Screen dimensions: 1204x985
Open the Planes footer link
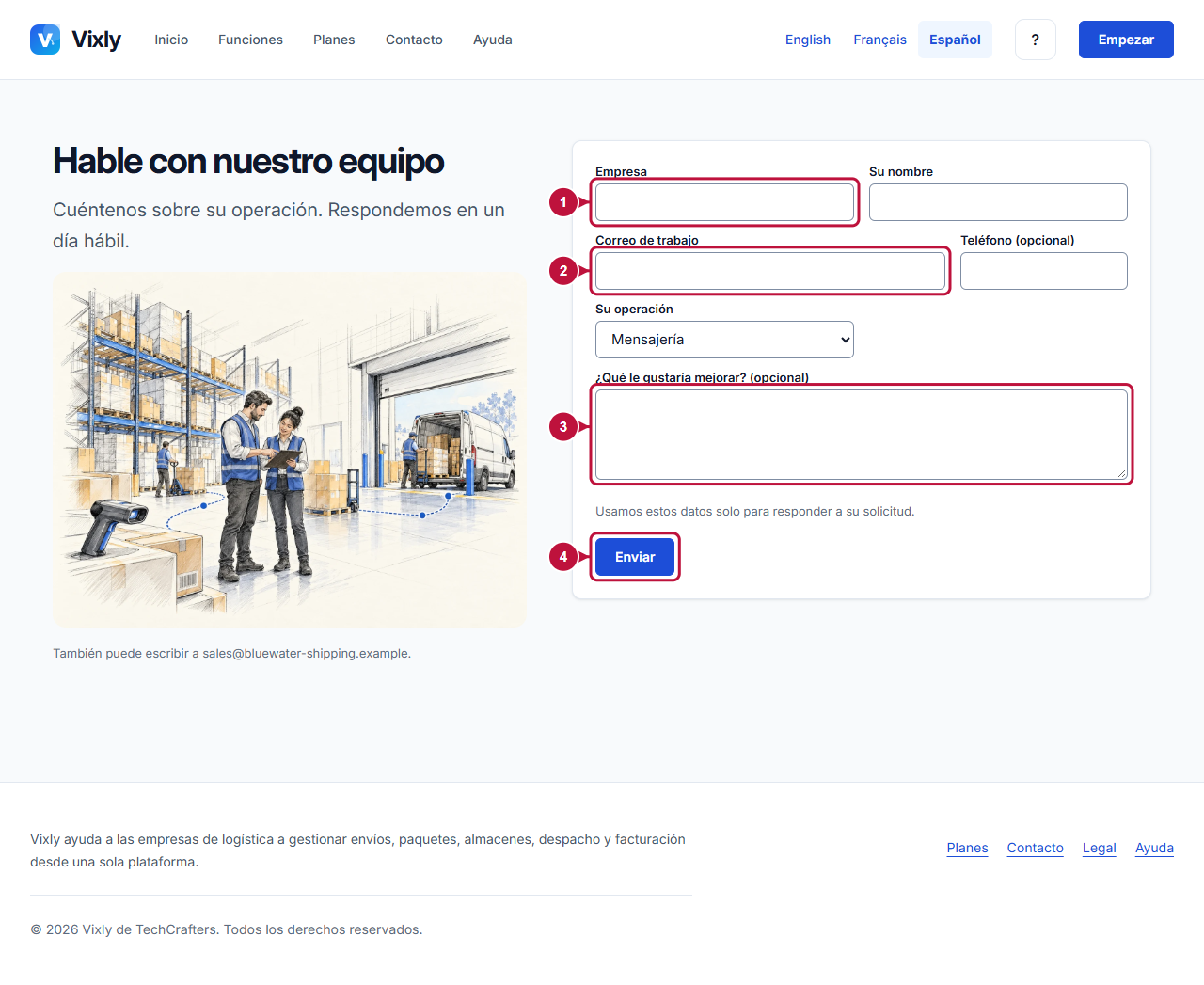[967, 848]
